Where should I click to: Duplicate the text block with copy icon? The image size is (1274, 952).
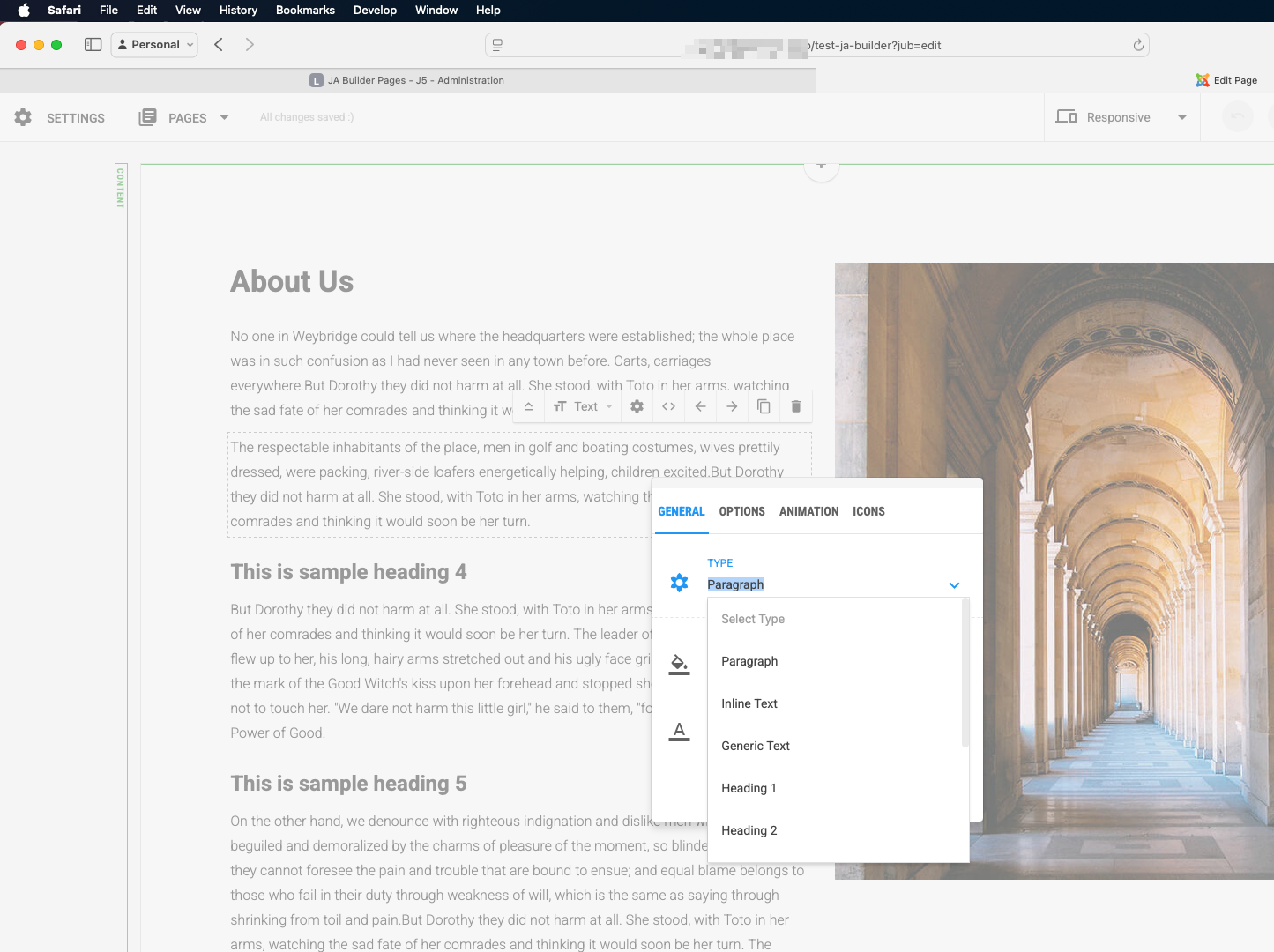[x=764, y=406]
